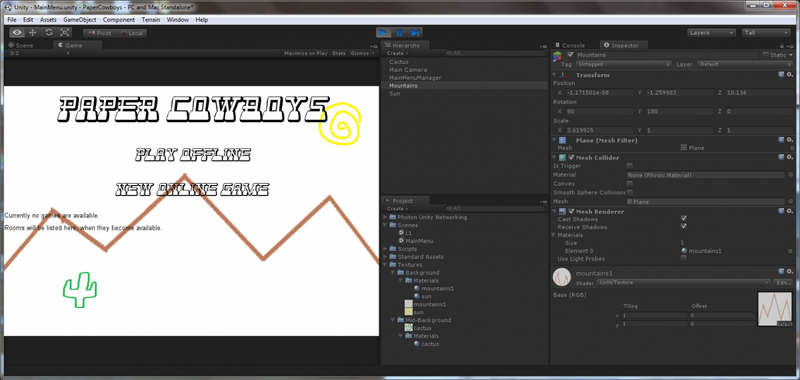Open Transform component gear settings
This screenshot has width=800, height=380.
pos(789,74)
